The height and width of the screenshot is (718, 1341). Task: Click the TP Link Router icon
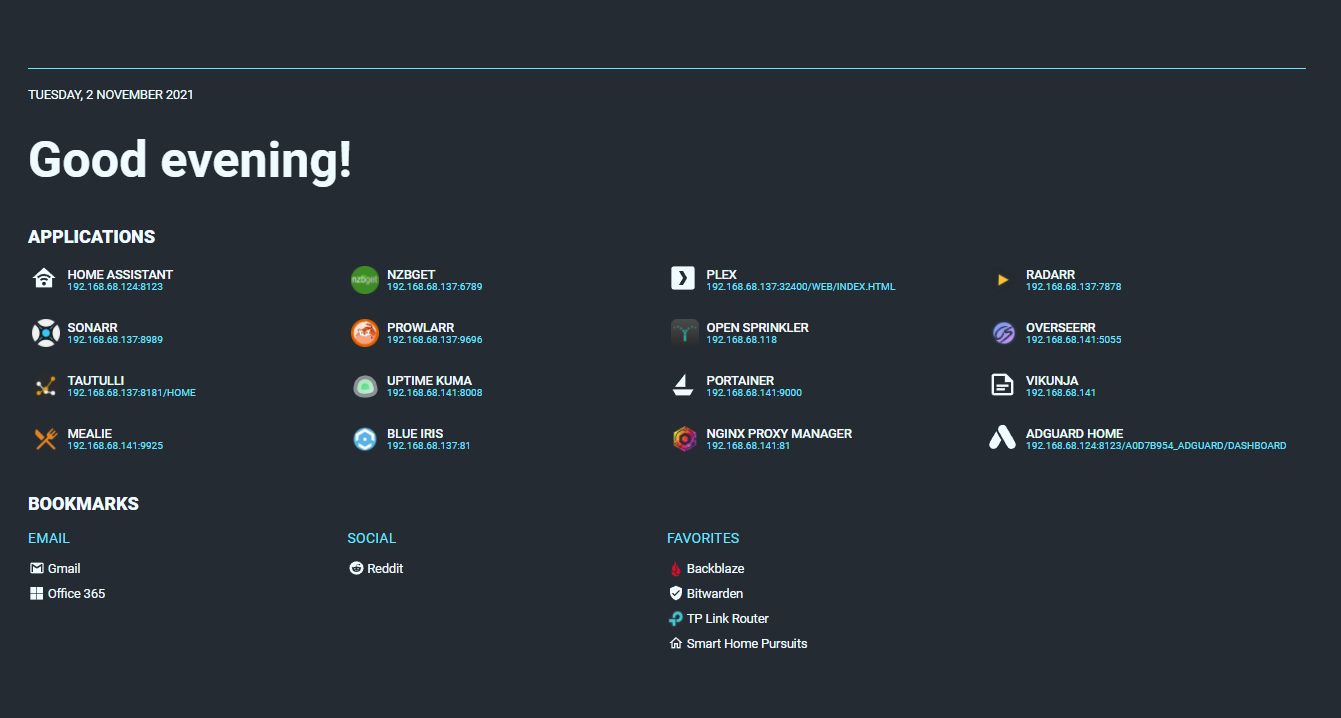[676, 618]
